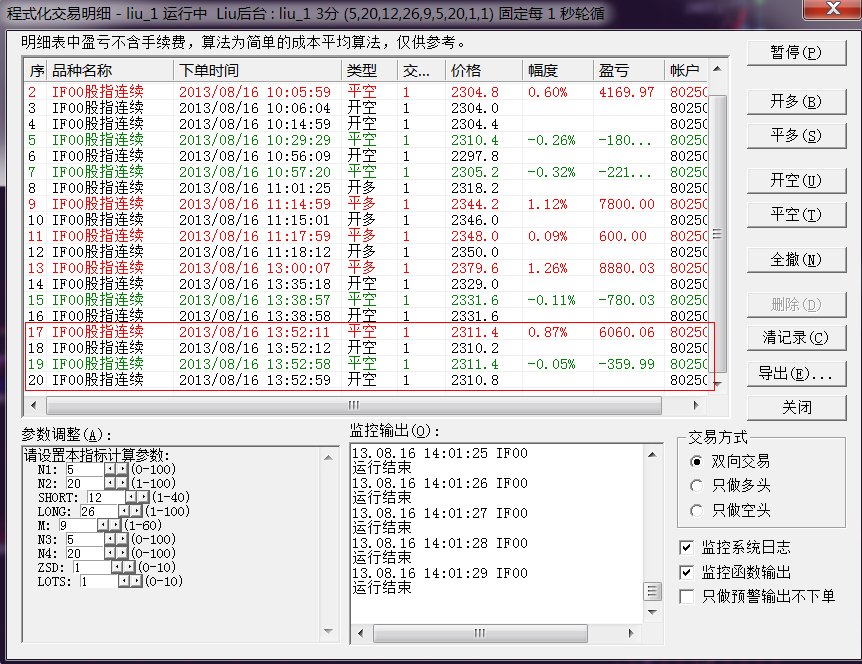Sort by the 盈亏 column header
The height and width of the screenshot is (664, 862).
click(x=629, y=70)
